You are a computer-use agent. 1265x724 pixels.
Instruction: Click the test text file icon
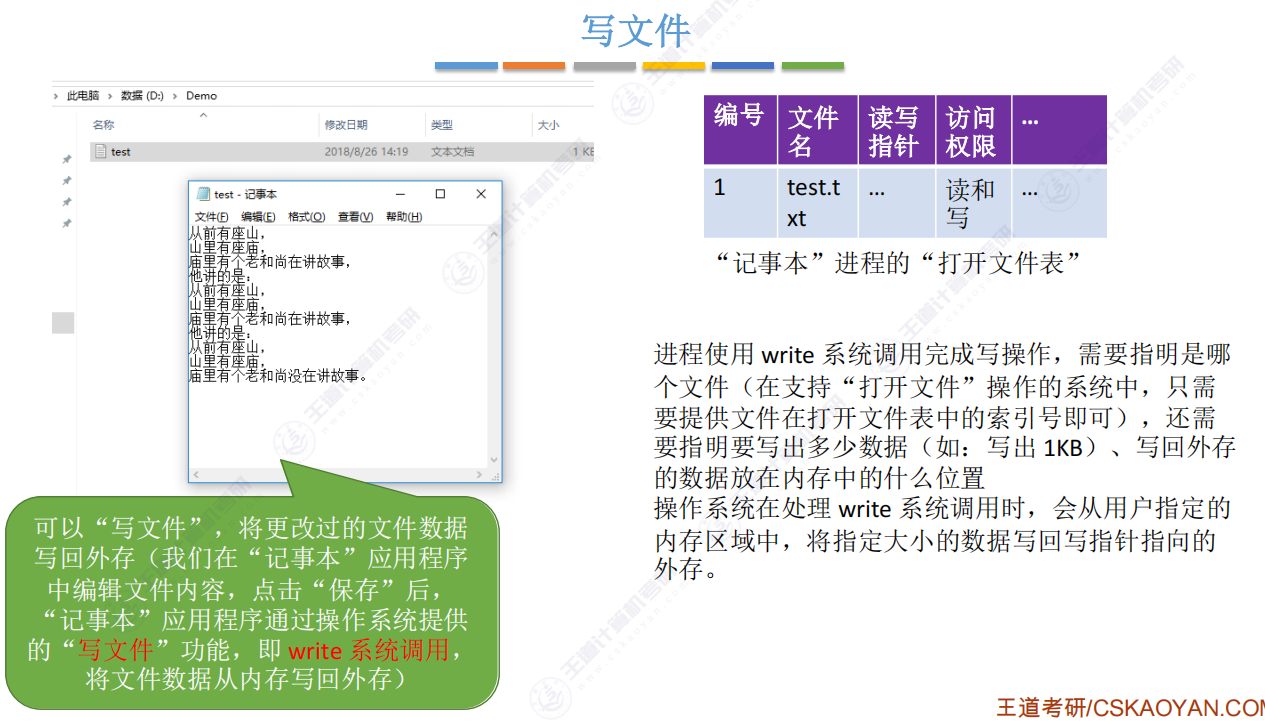(100, 152)
